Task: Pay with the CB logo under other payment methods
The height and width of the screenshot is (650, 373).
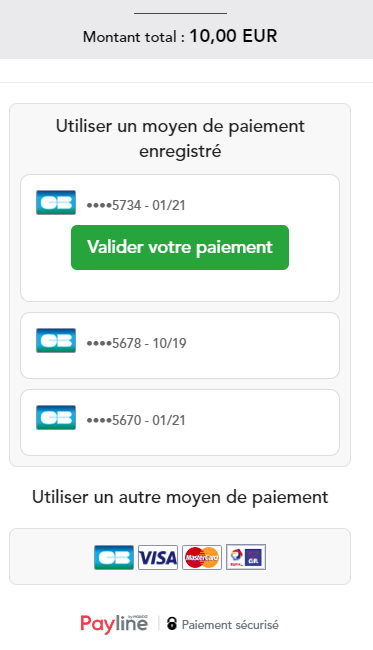Action: coord(114,558)
